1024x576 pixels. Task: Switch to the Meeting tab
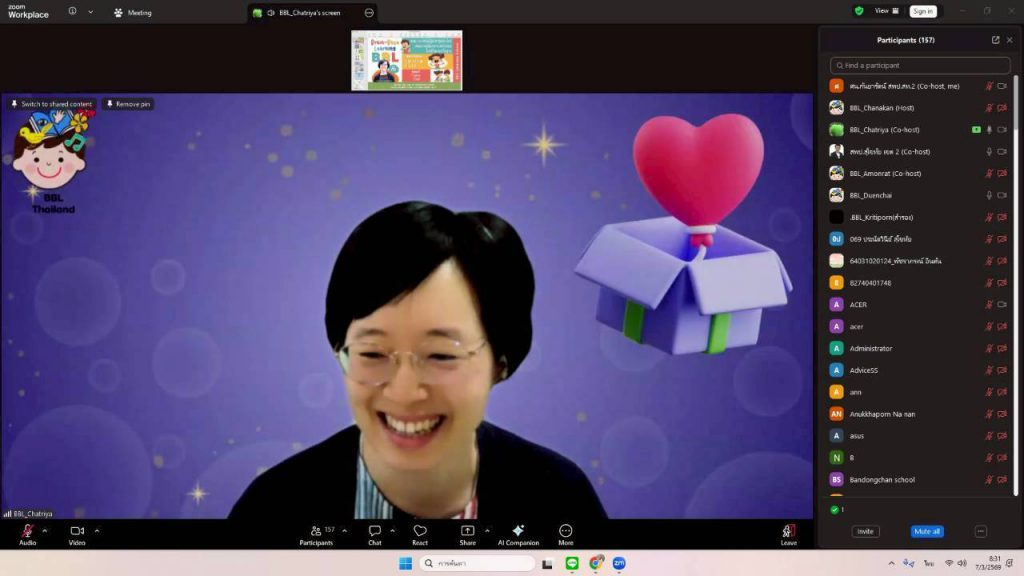(133, 13)
